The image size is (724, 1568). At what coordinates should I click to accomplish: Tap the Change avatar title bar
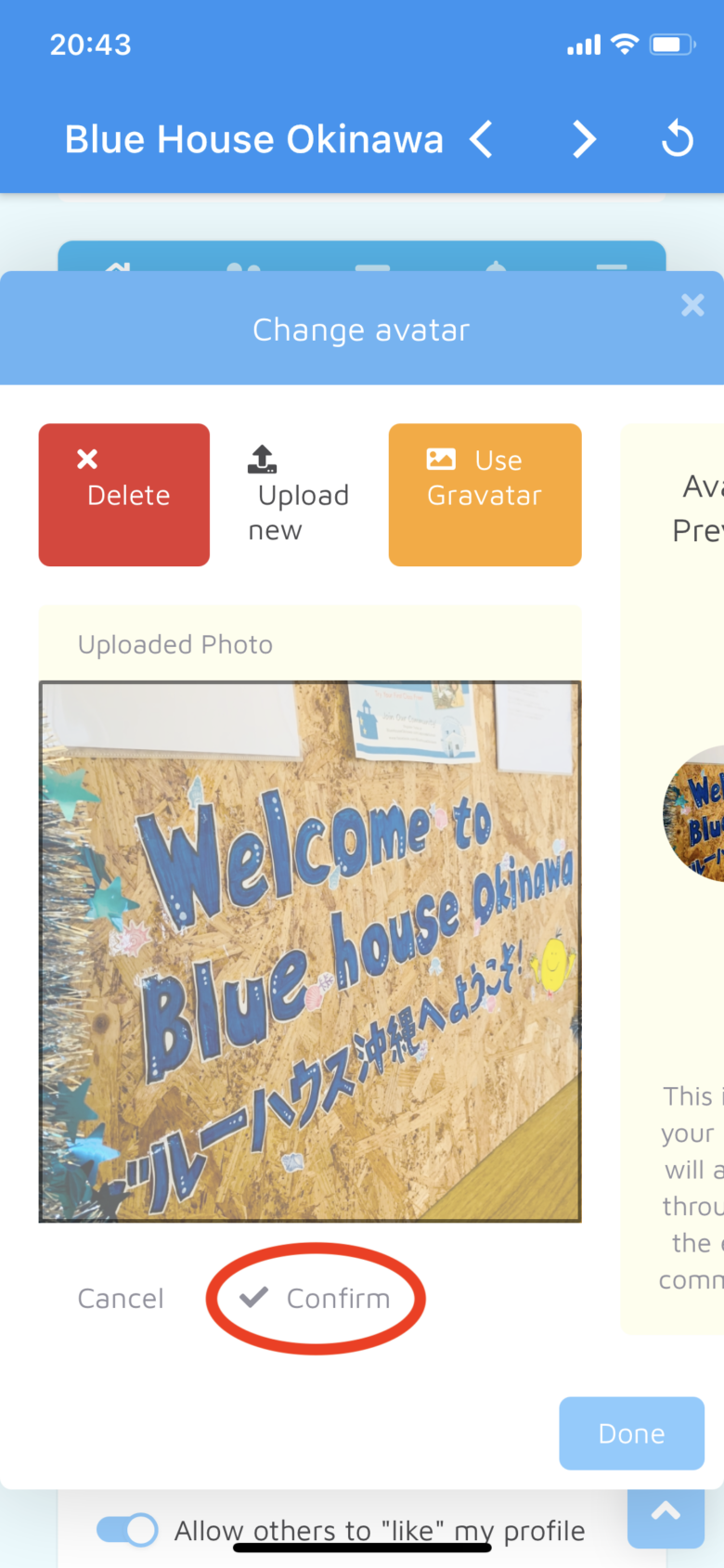tap(362, 329)
